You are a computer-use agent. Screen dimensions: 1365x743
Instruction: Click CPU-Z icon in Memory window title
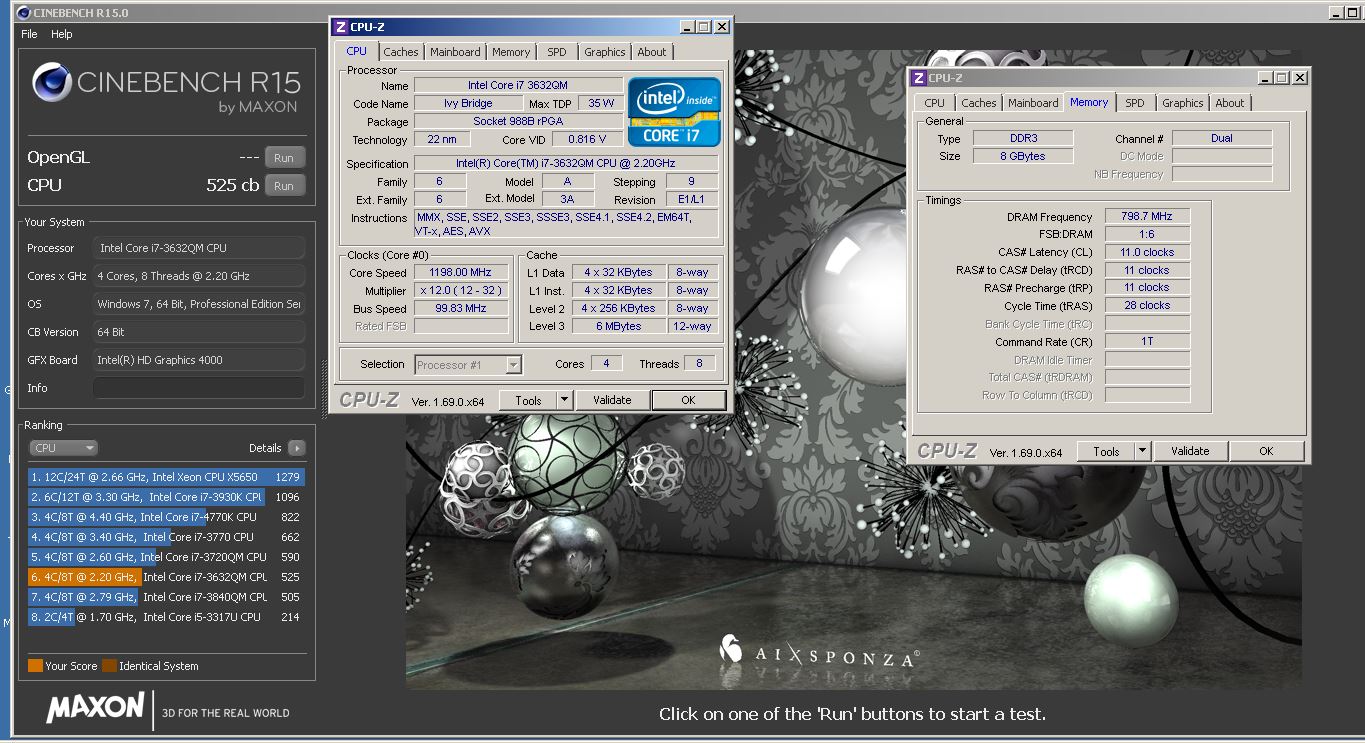919,78
